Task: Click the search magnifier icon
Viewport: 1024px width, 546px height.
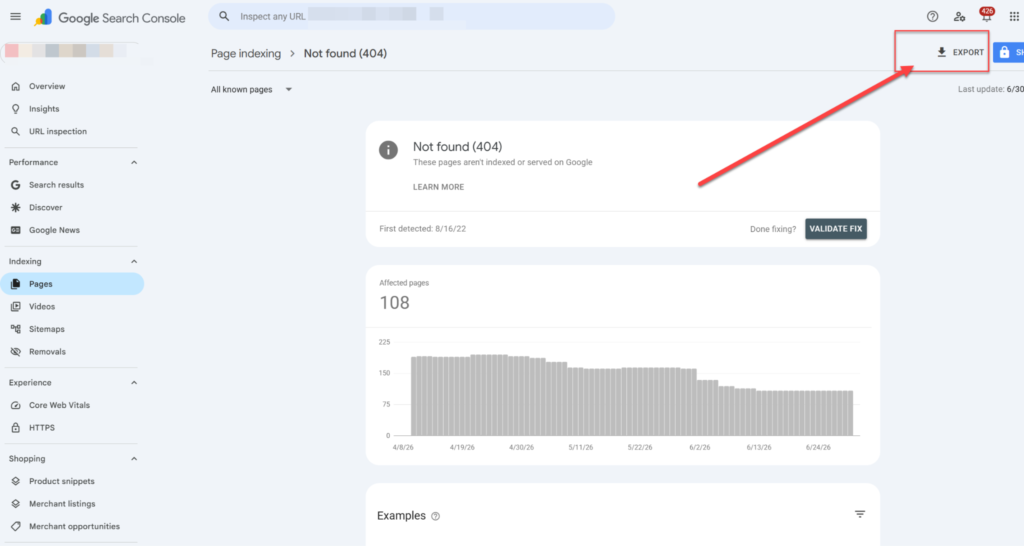Action: tap(224, 16)
